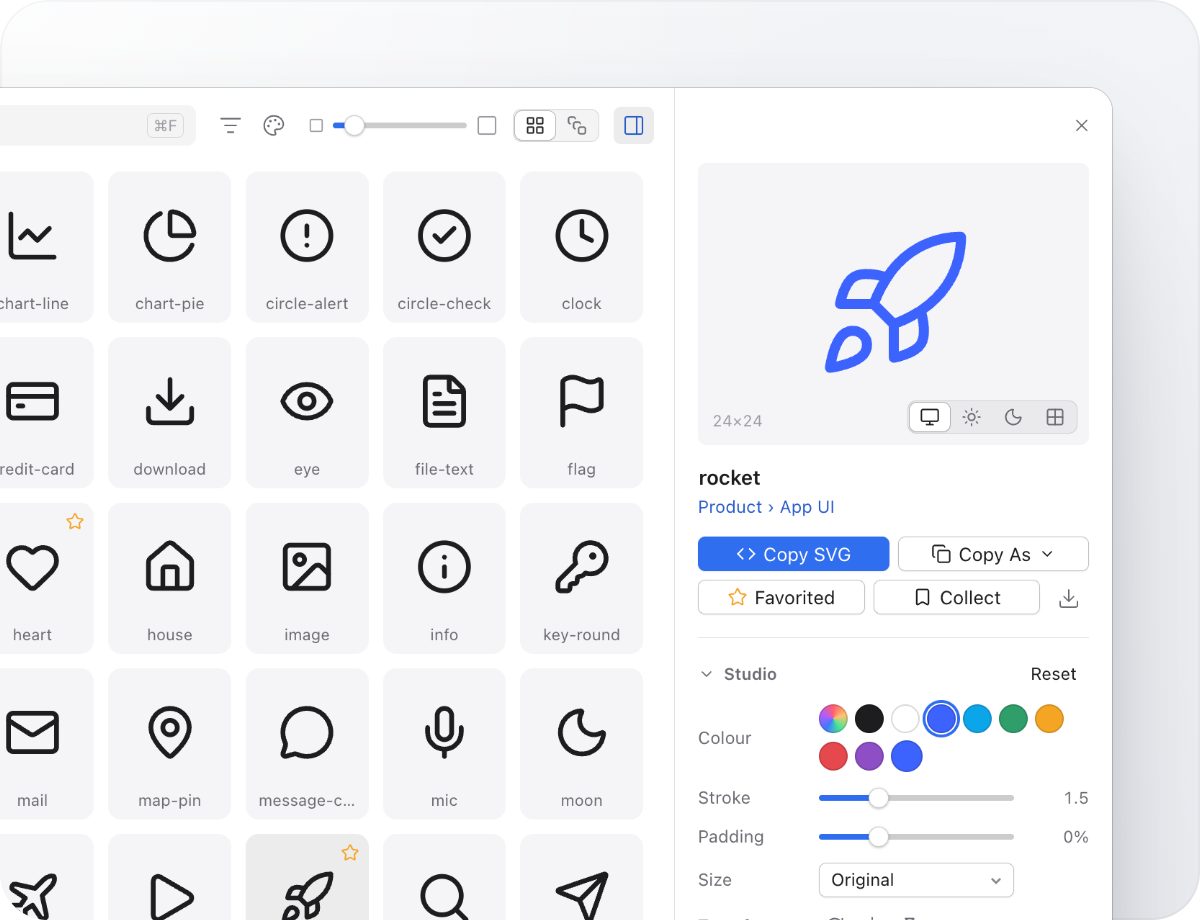Screen dimensions: 1200x920
Task: Switch to the grouped view mode
Action: pos(577,125)
